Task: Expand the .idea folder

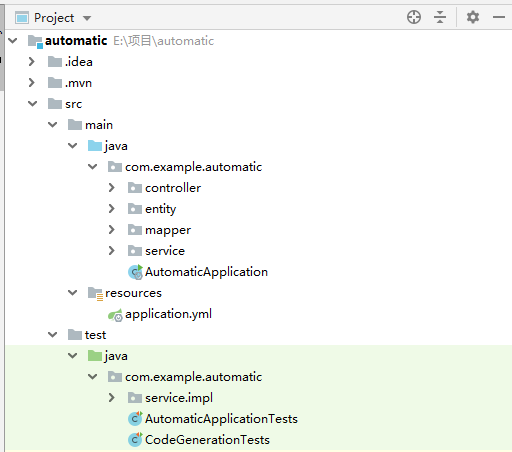Action: coord(32,62)
